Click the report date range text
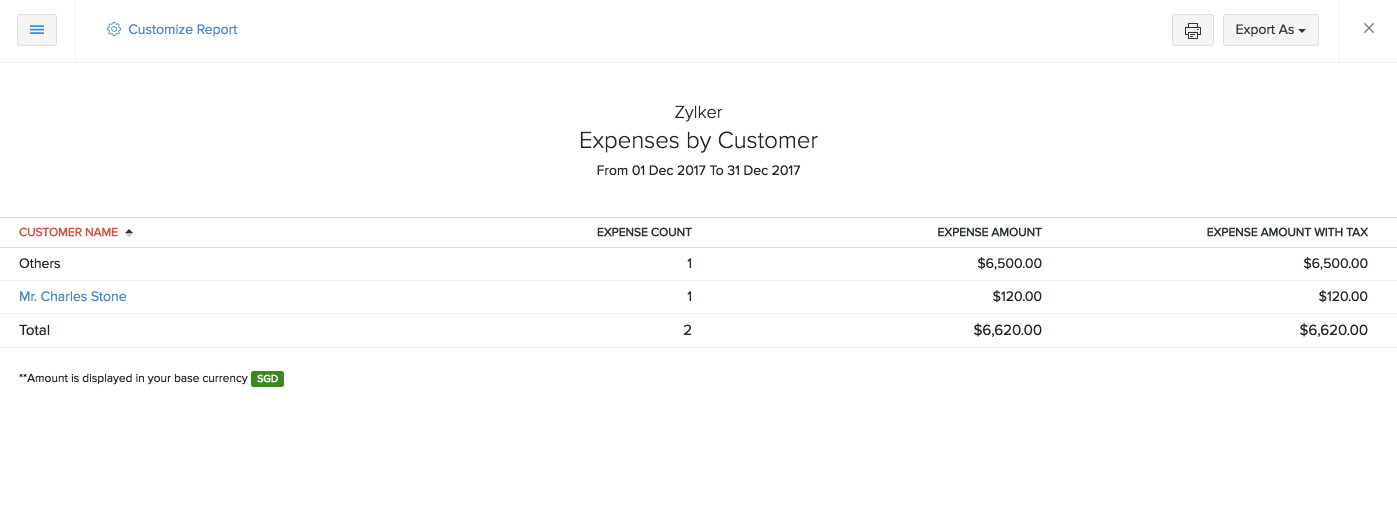Screen dimensions: 1397x525 698,171
